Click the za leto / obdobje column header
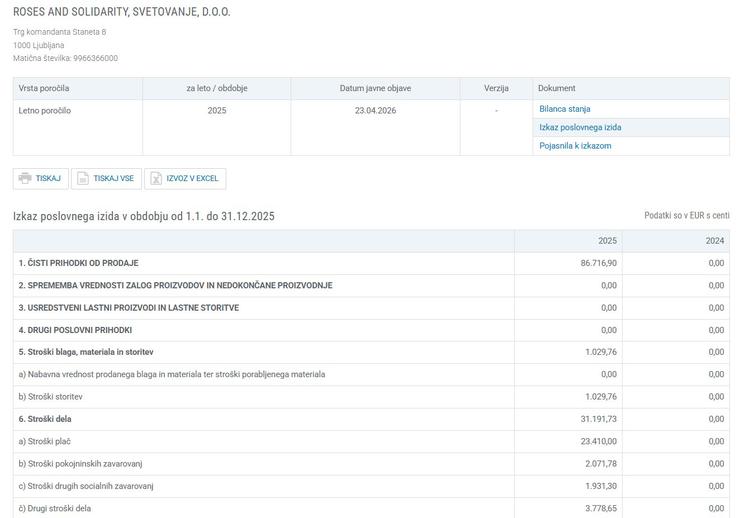Viewport: 736px width, 518px height. (x=217, y=88)
